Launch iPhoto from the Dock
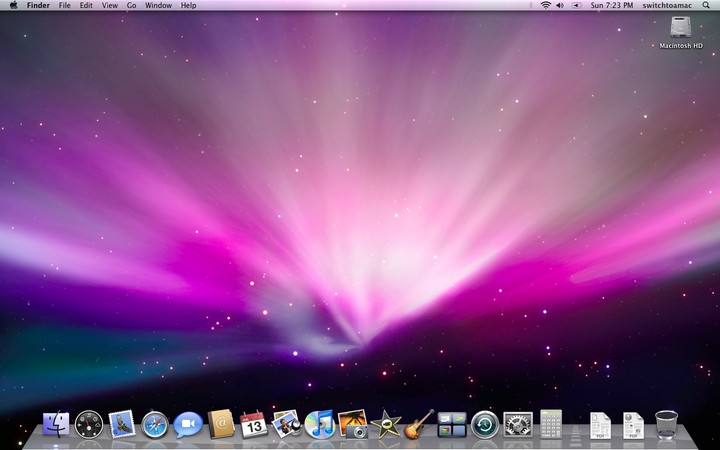Viewport: 720px width, 450px height. tap(353, 424)
